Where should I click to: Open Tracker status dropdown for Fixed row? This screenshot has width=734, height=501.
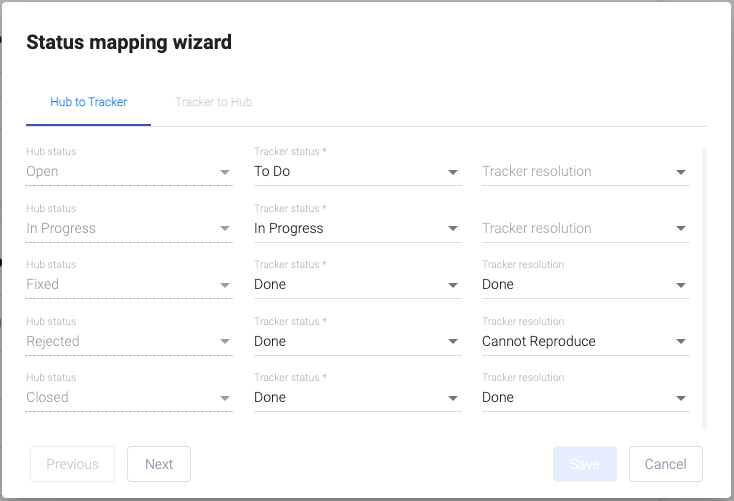pos(356,285)
